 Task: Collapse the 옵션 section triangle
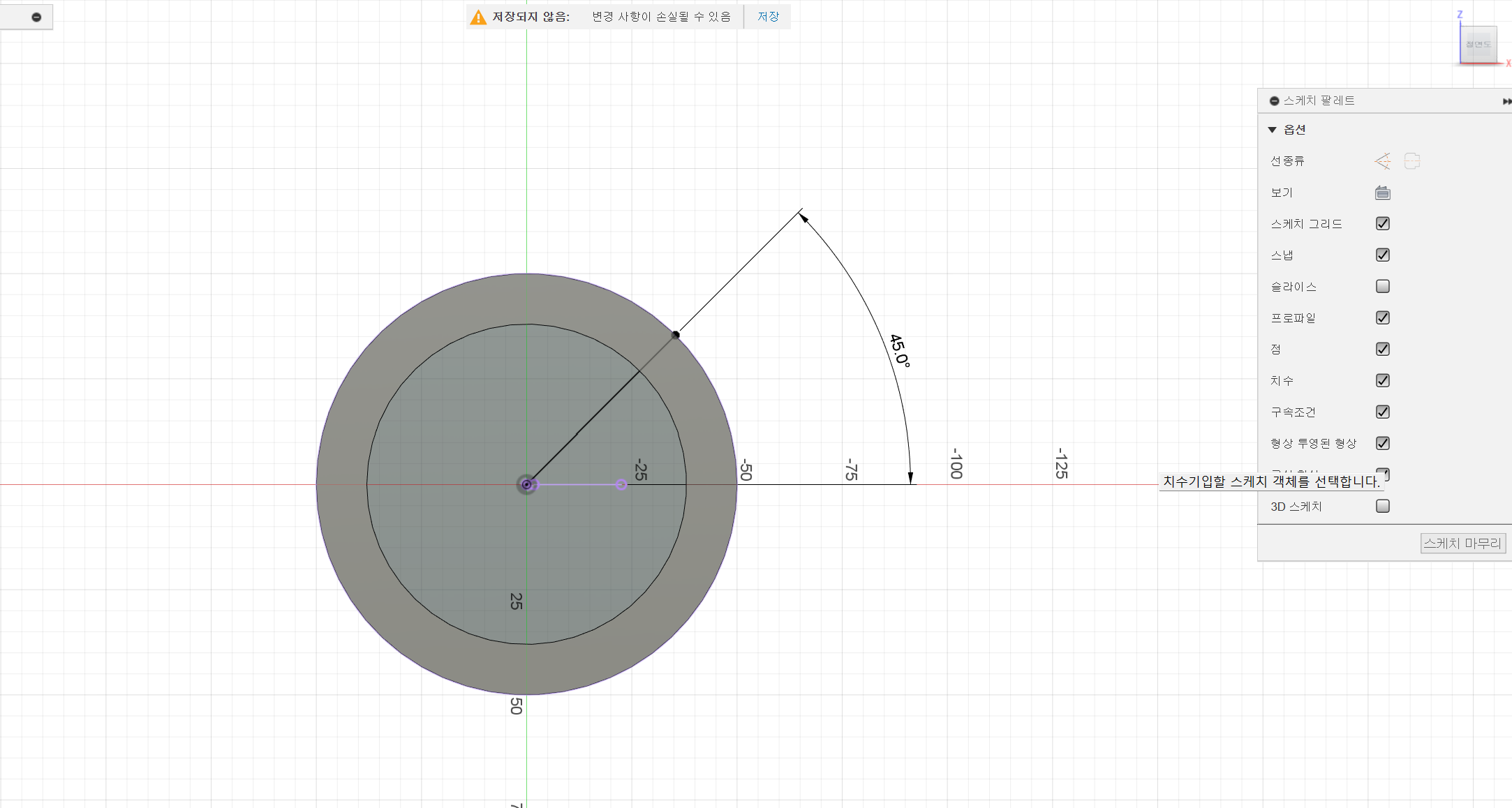1272,130
